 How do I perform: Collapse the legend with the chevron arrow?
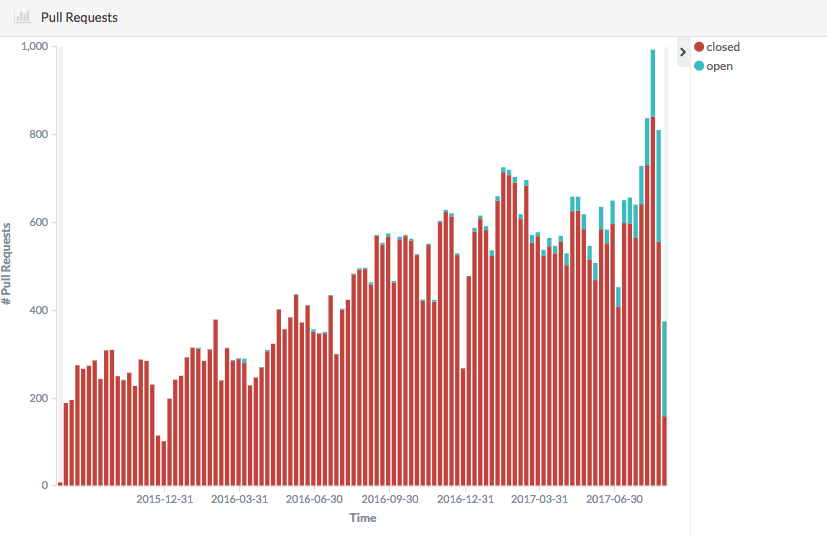tap(683, 51)
